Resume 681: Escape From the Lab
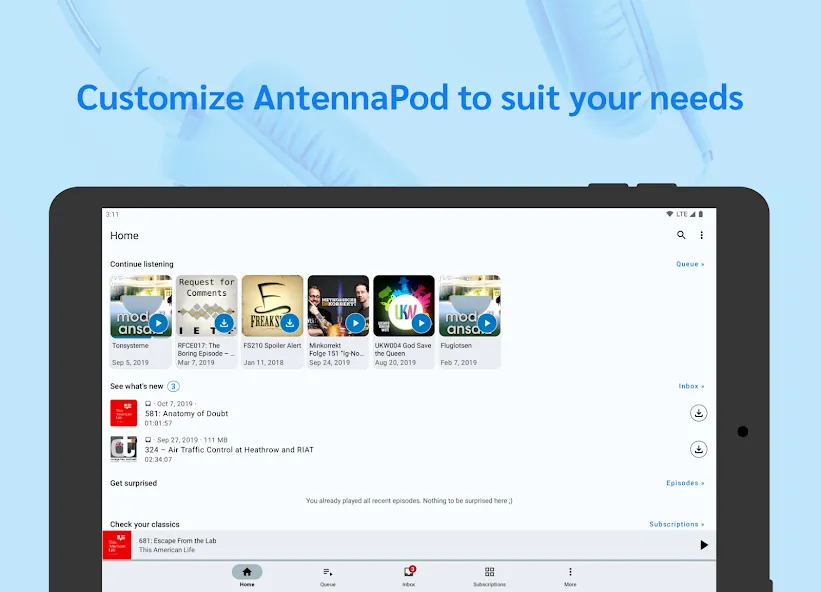The width and height of the screenshot is (821, 592). 704,545
